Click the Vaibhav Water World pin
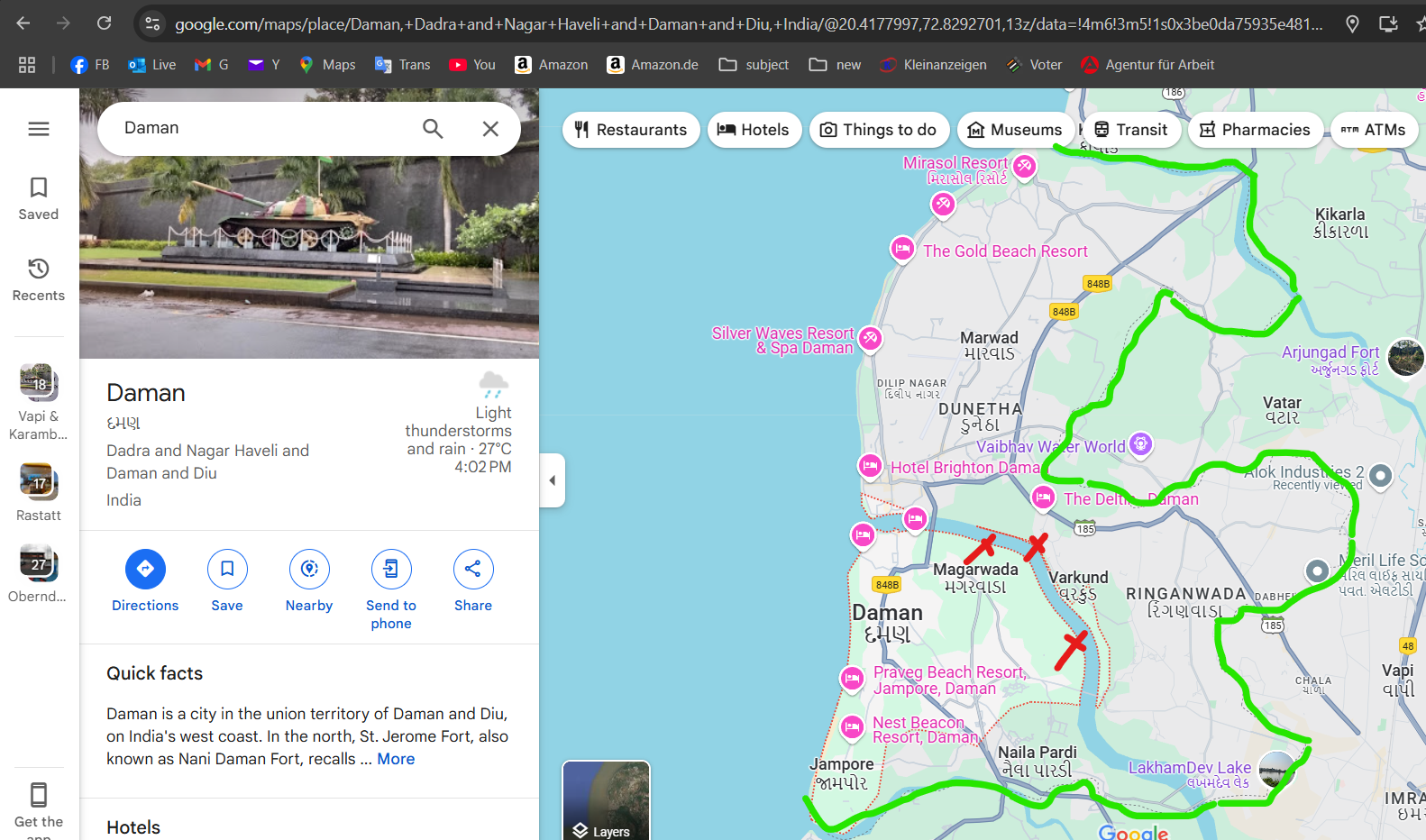This screenshot has width=1426, height=840. [x=1141, y=443]
